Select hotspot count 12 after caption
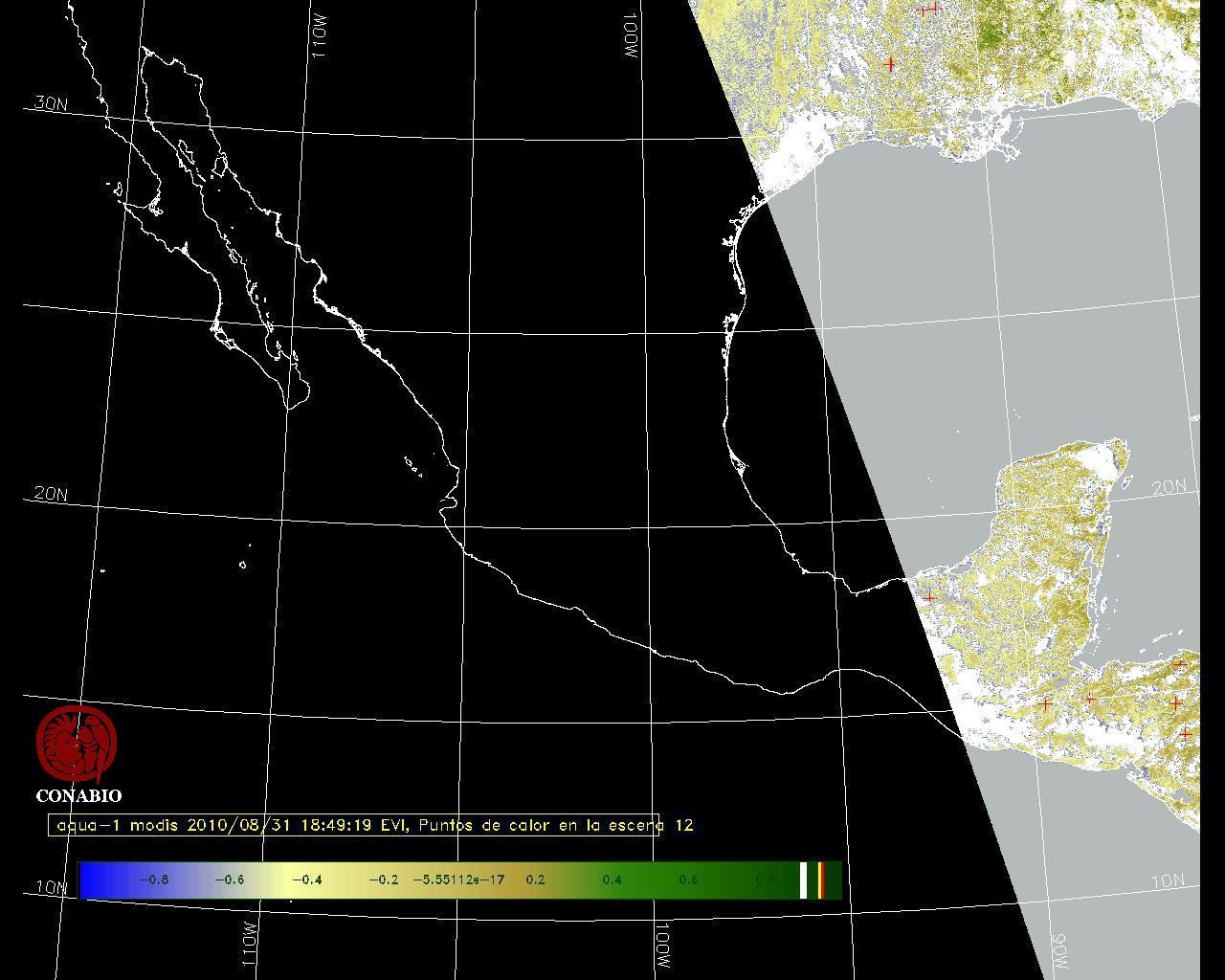1225x980 pixels. tap(683, 825)
